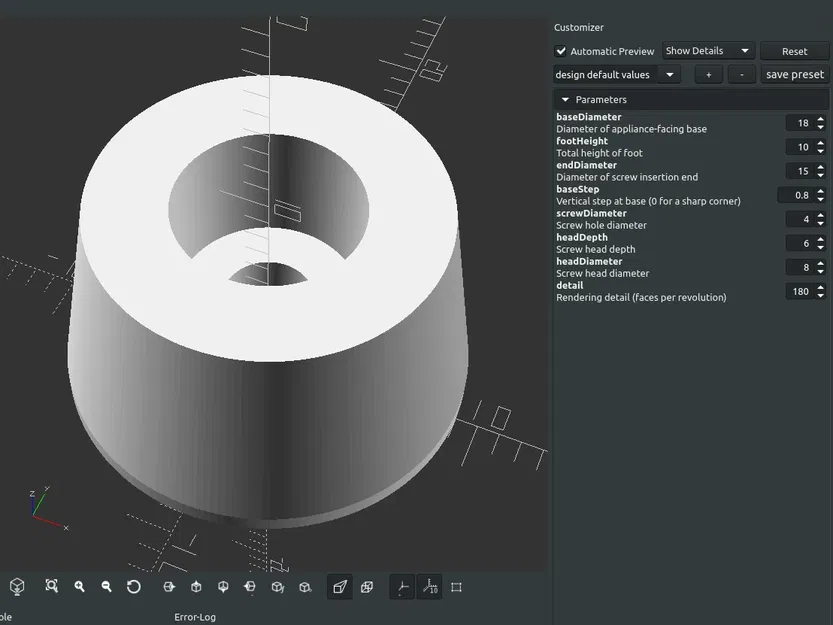The width and height of the screenshot is (833, 625).
Task: Toggle the Show Axes icon
Action: (x=402, y=587)
